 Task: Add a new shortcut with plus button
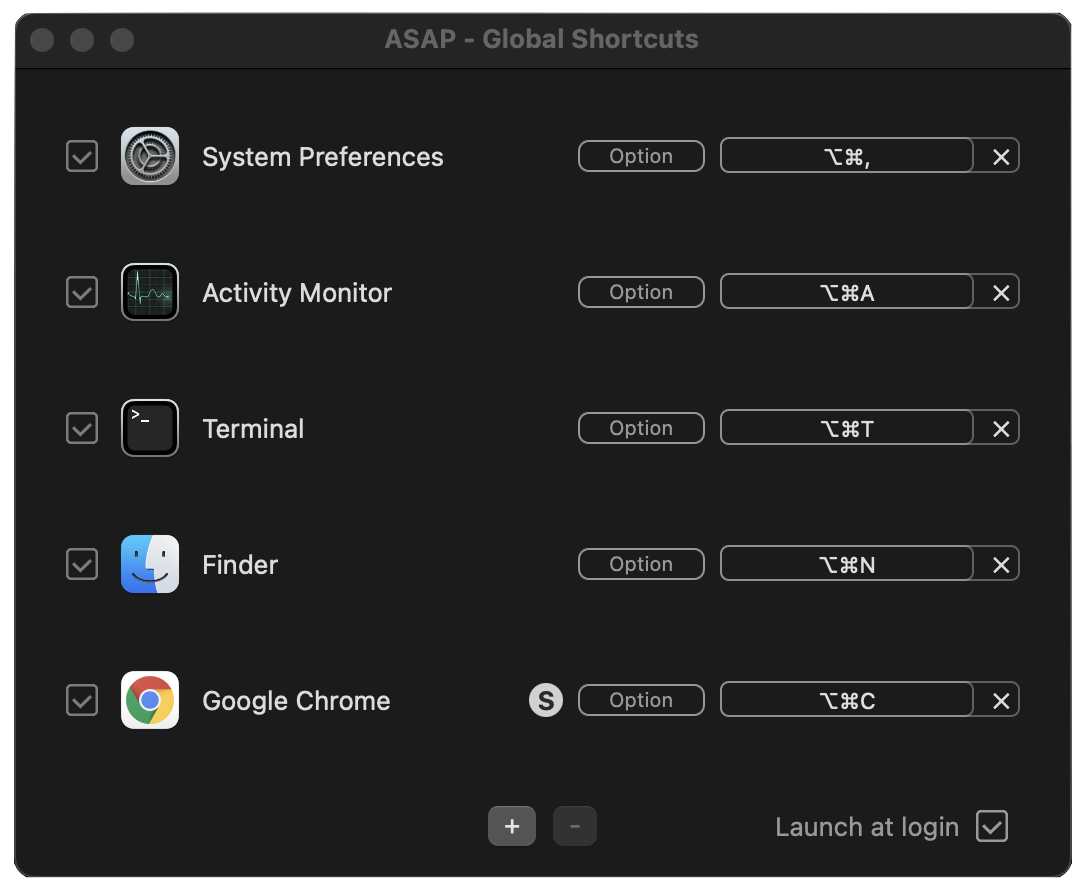pos(512,826)
